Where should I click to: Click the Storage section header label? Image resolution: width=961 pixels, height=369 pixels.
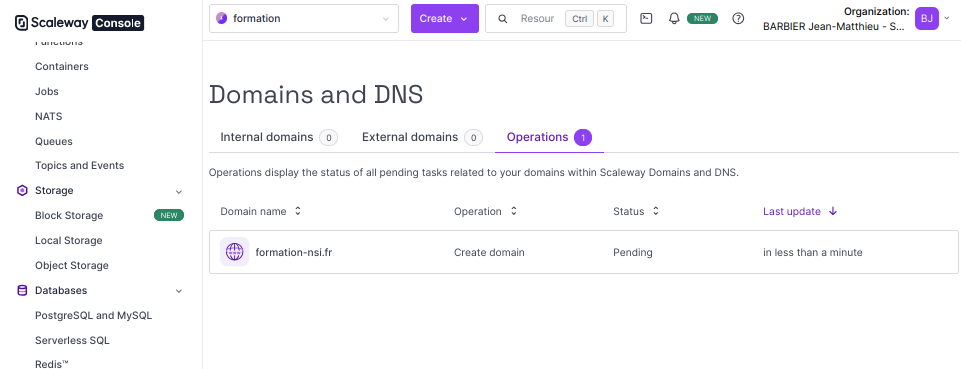(54, 191)
